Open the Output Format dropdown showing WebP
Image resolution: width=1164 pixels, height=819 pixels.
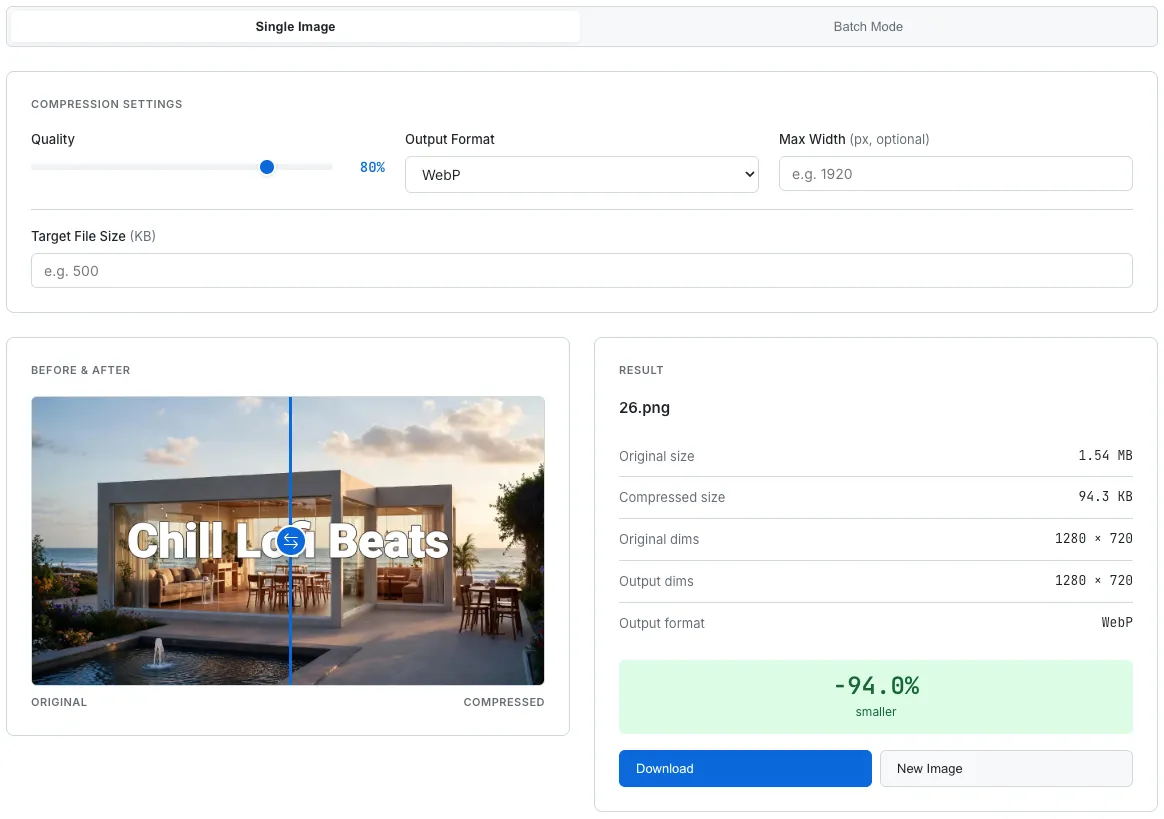point(580,175)
